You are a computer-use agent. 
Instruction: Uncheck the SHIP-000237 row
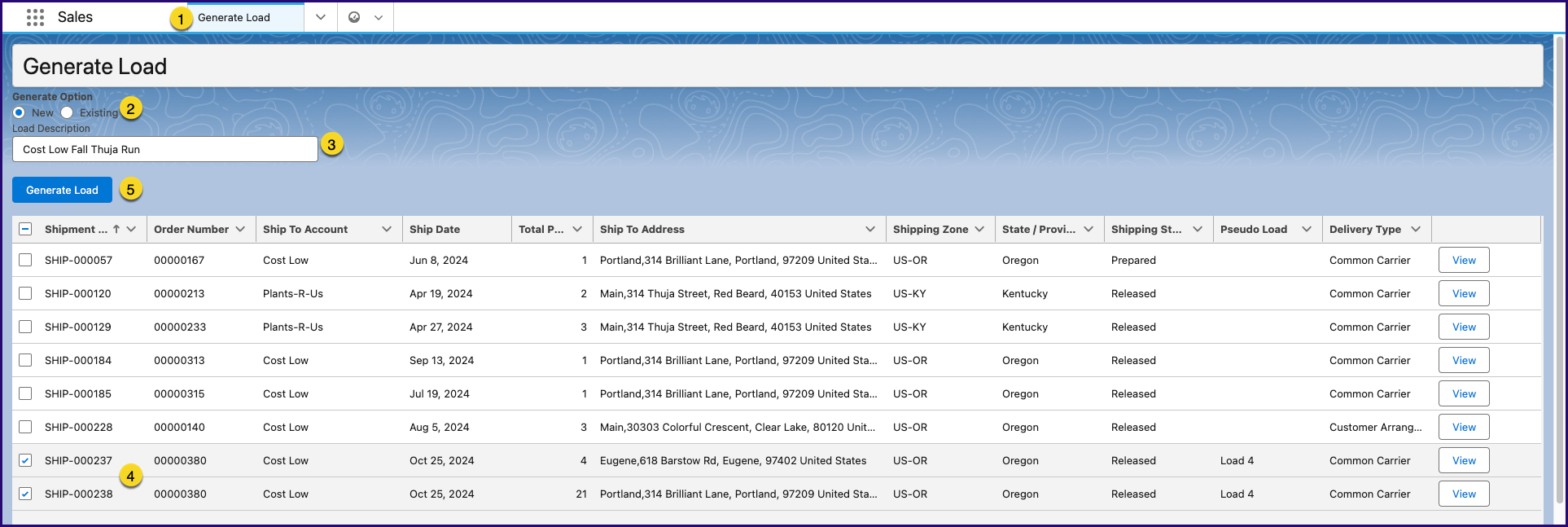(x=25, y=461)
